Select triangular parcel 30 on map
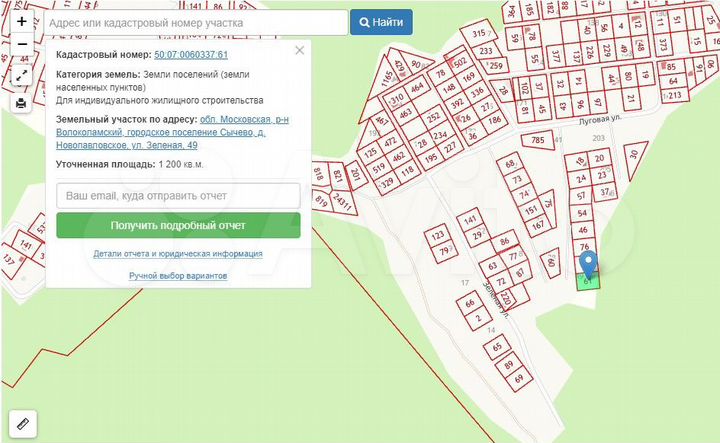720x443 pixels. [635, 157]
